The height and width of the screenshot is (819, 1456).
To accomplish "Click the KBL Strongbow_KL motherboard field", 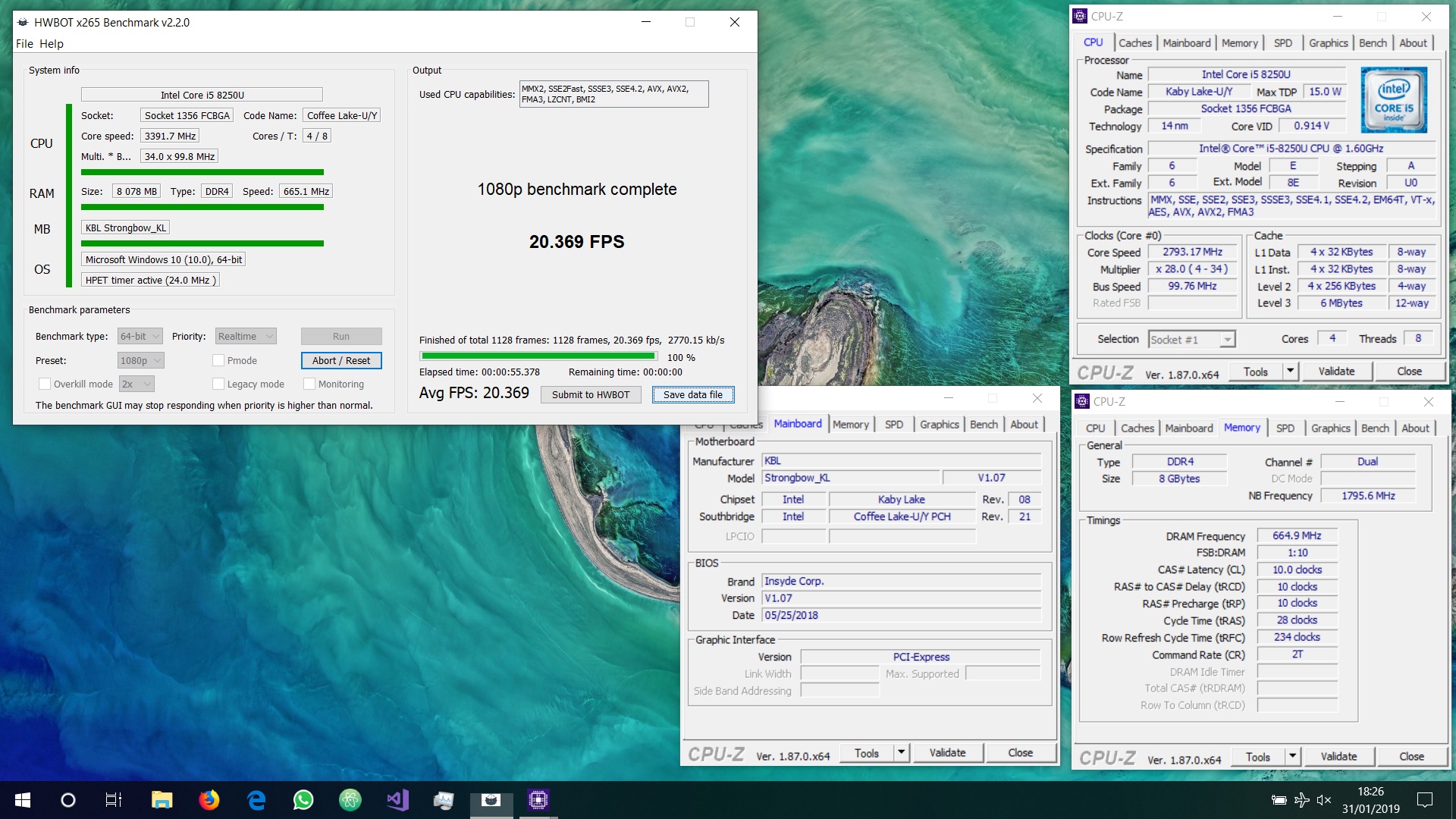I will (x=125, y=227).
